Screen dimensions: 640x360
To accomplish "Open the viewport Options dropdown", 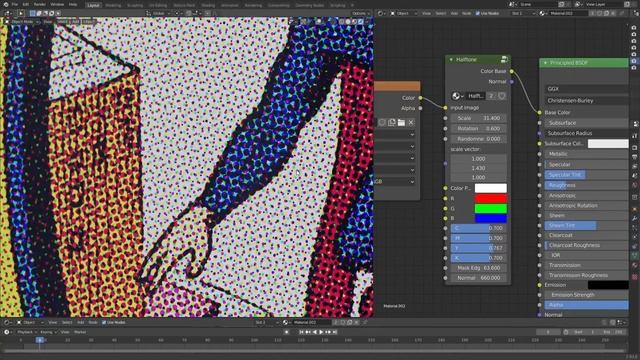I will pyautogui.click(x=360, y=13).
